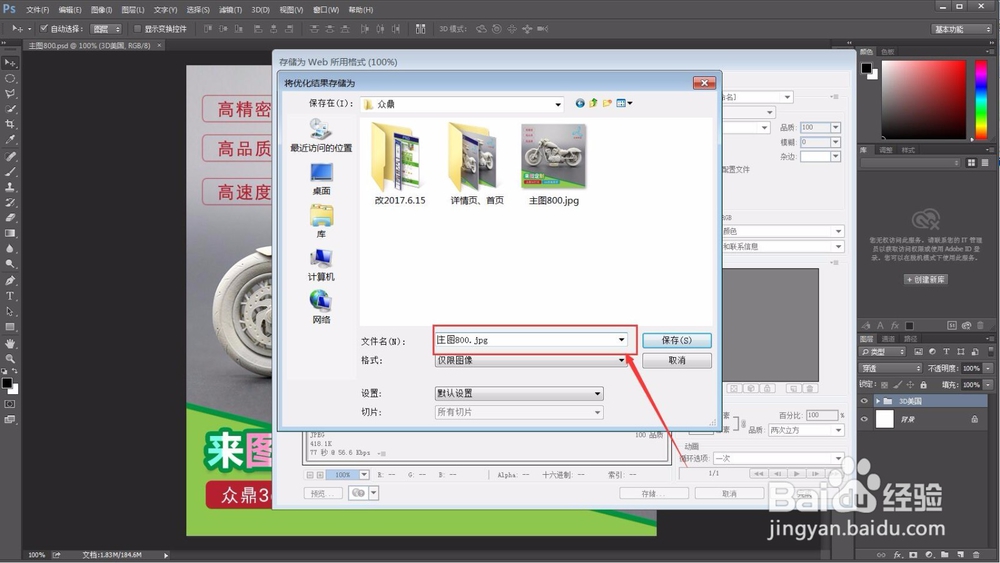The image size is (1000, 563).
Task: Select the Zoom tool in toolbox
Action: coord(10,358)
